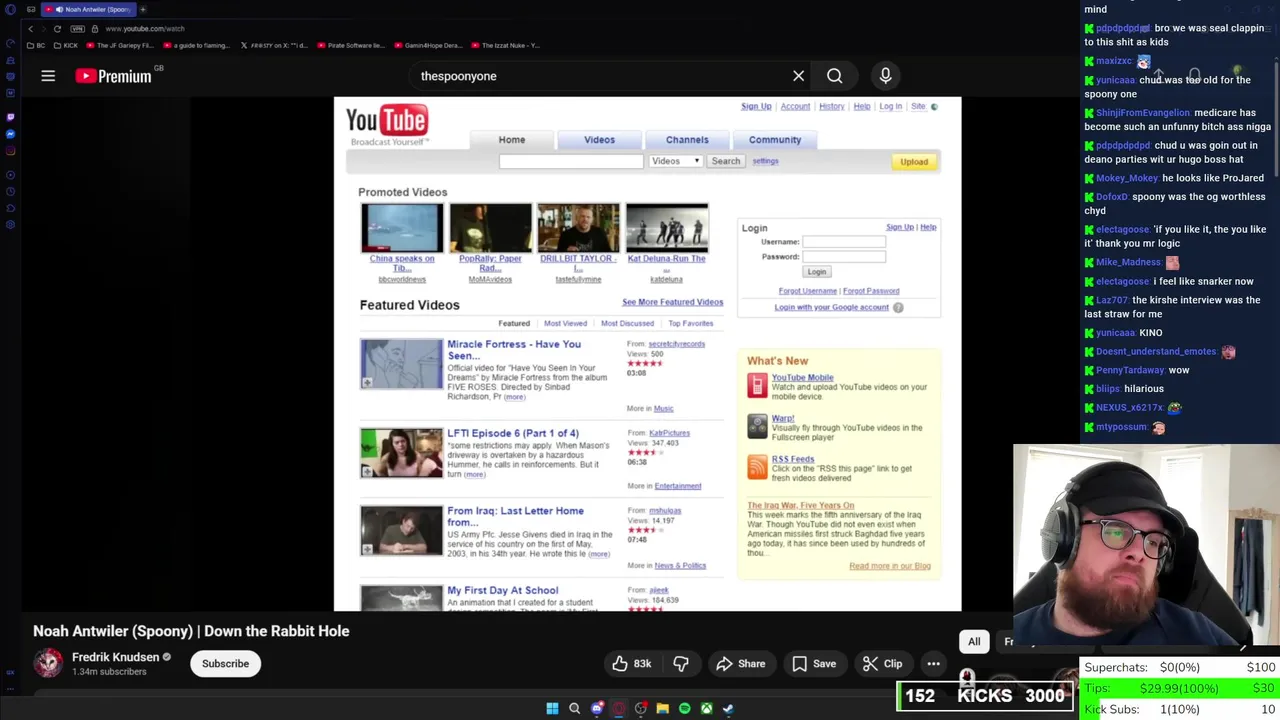Open 'The JF Gariepy' bookmark
This screenshot has width=1280, height=720.
pos(120,45)
